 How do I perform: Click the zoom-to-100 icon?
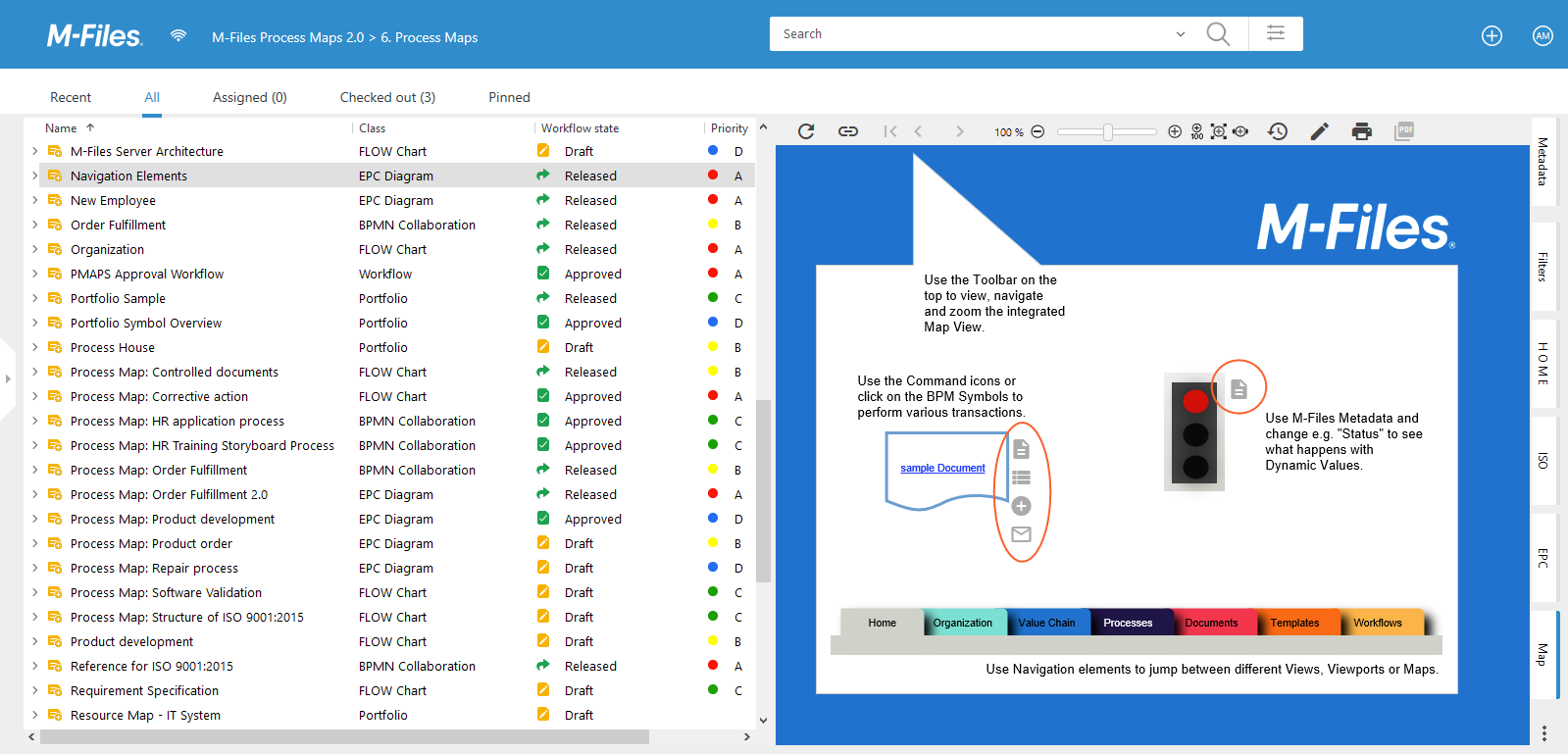[x=1196, y=131]
